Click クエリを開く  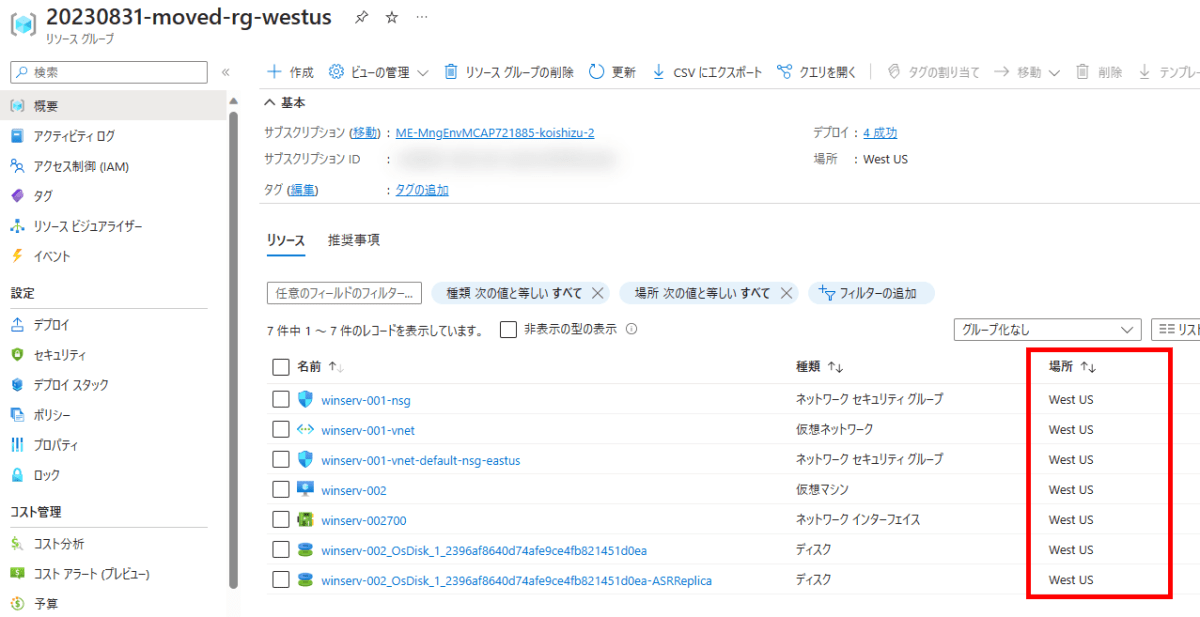click(817, 72)
